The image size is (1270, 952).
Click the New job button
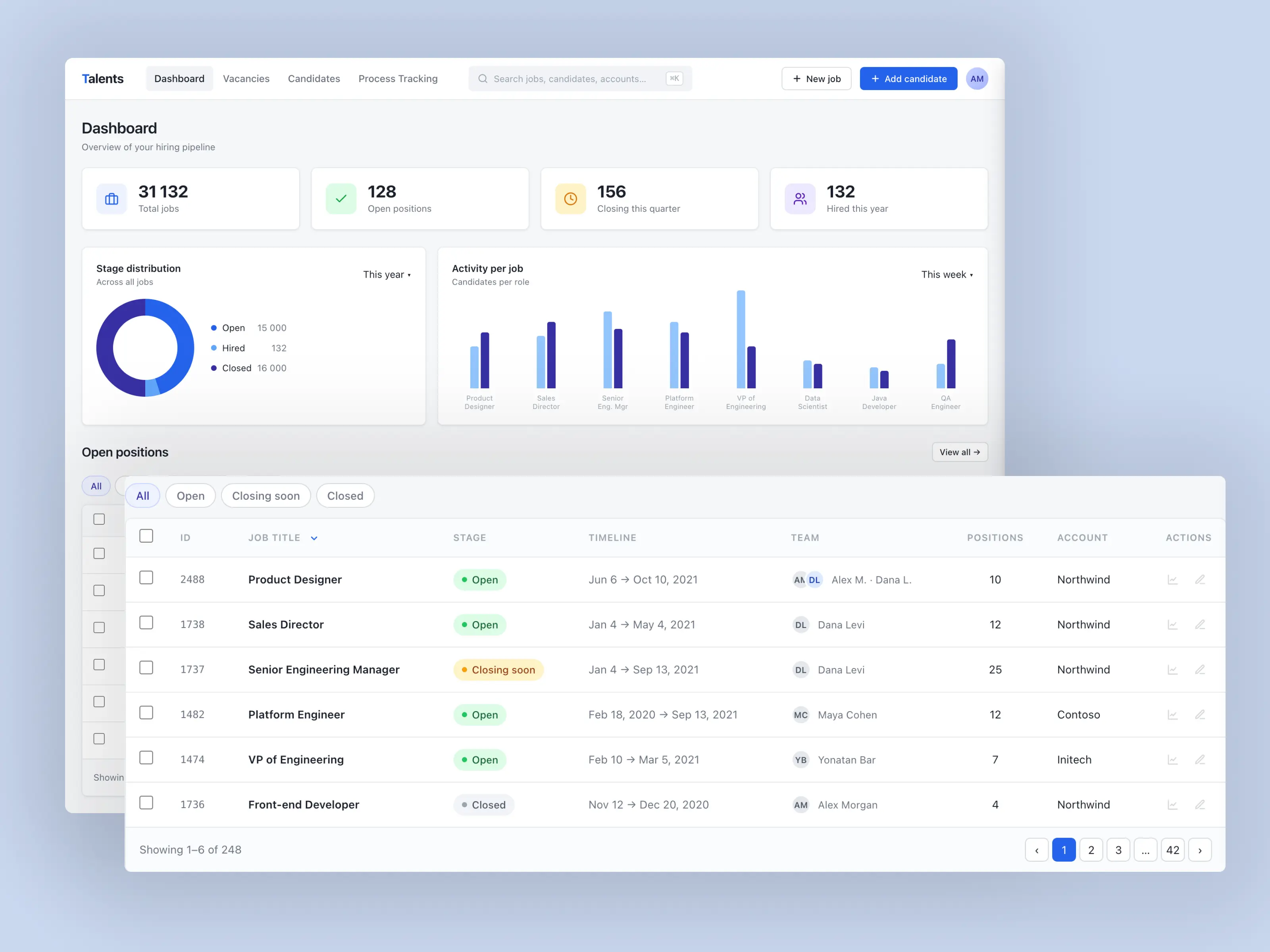816,79
